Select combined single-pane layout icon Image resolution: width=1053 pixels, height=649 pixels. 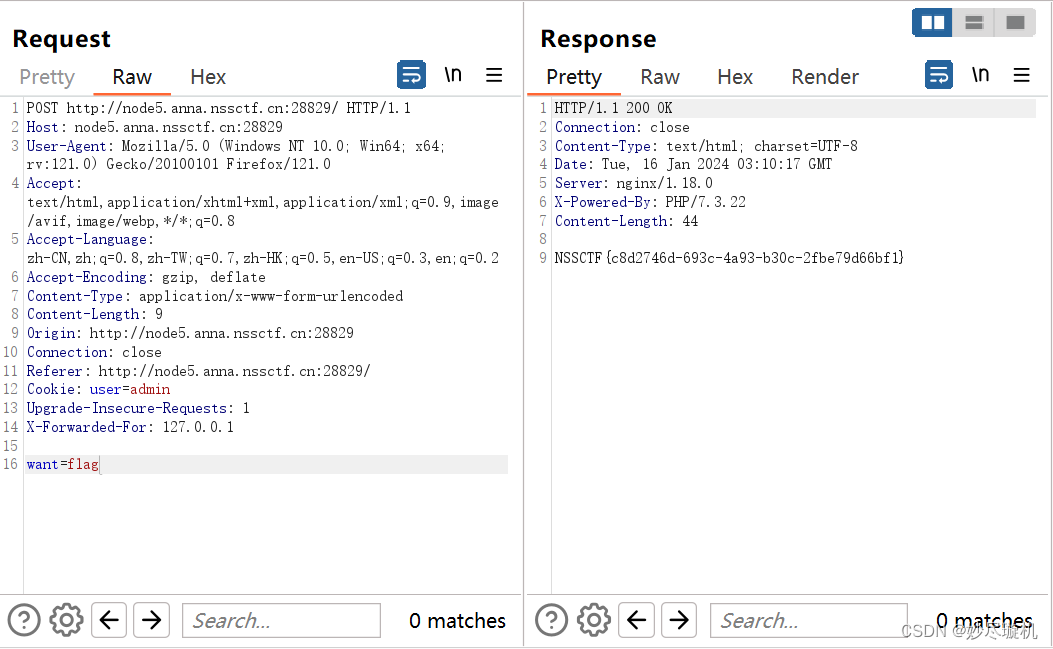1015,23
